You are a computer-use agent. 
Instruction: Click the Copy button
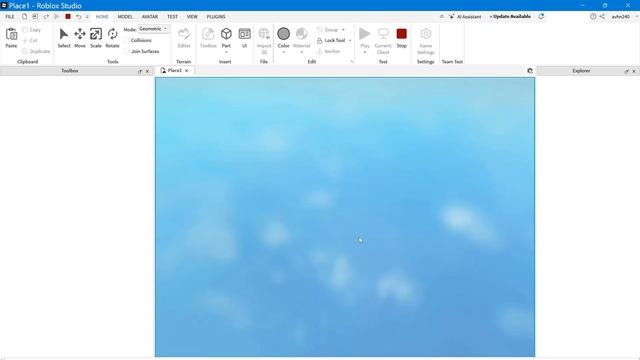pos(31,30)
